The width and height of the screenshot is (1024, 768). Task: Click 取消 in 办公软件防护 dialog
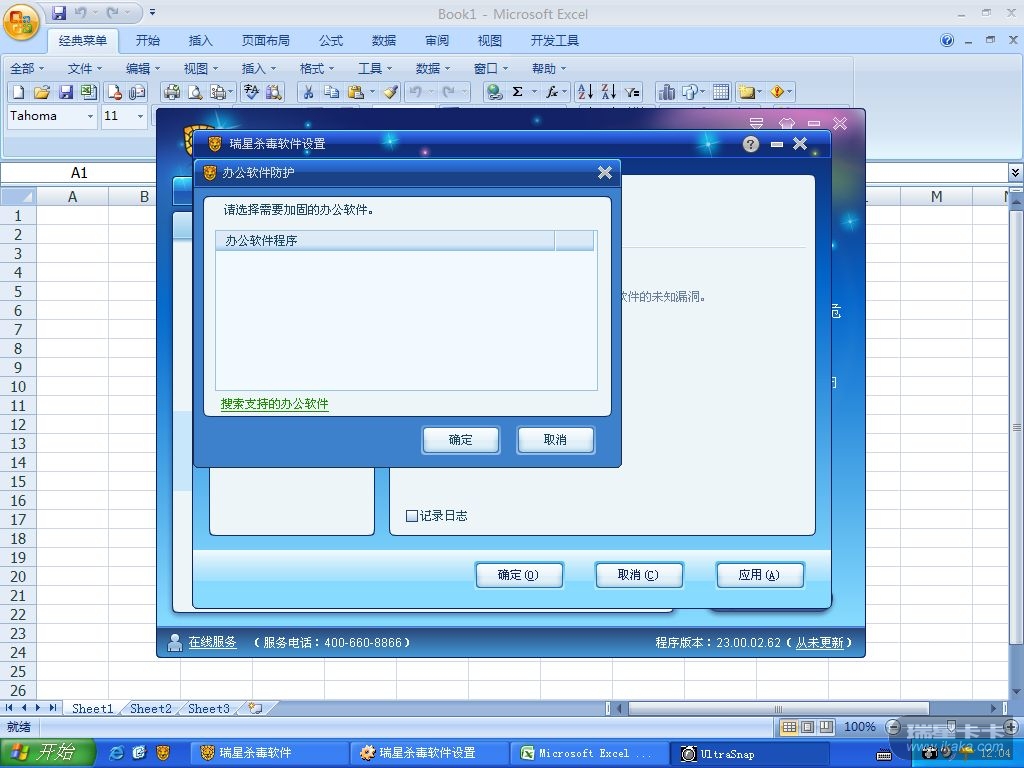[555, 440]
